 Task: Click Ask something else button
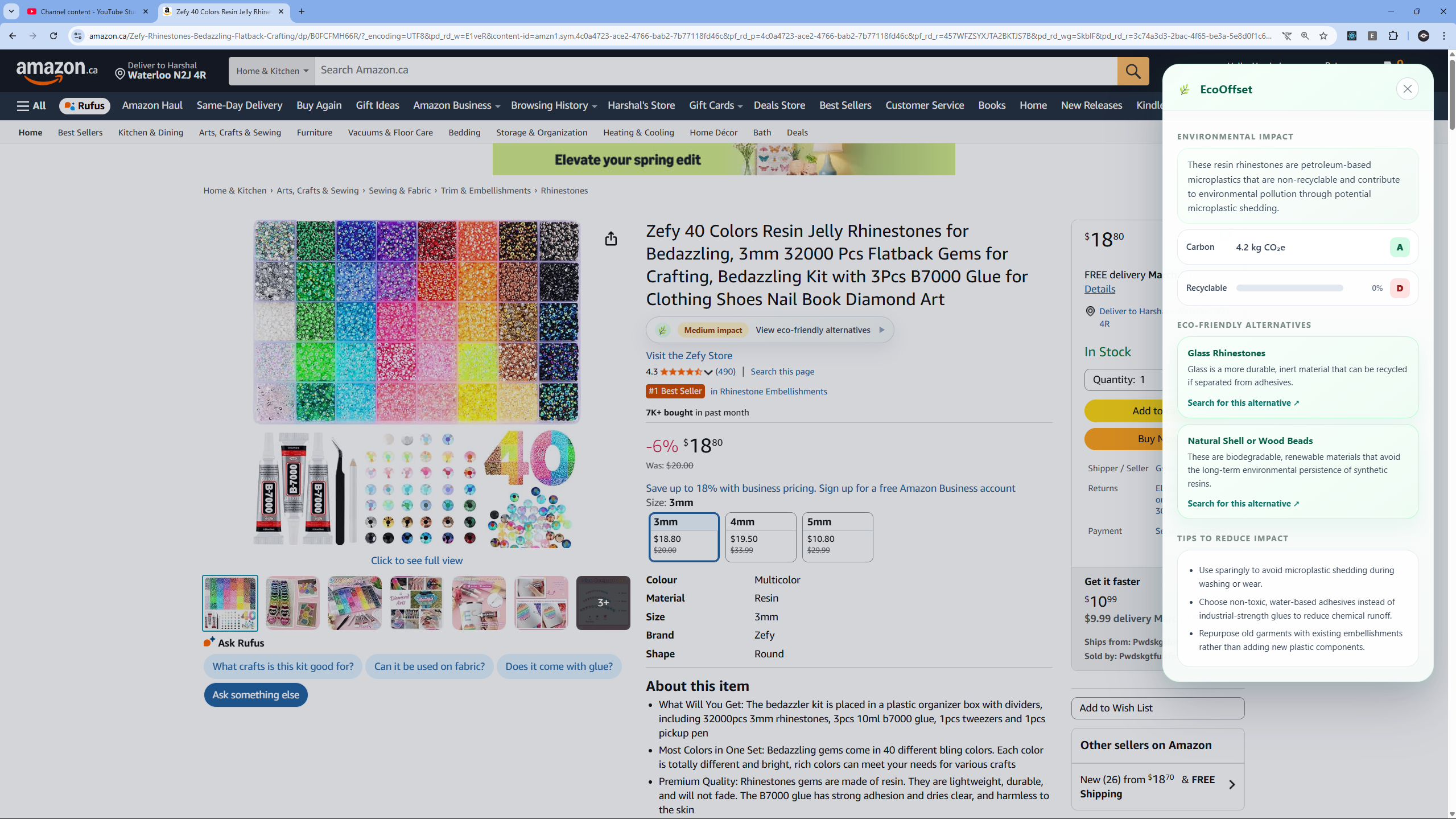coord(255,695)
